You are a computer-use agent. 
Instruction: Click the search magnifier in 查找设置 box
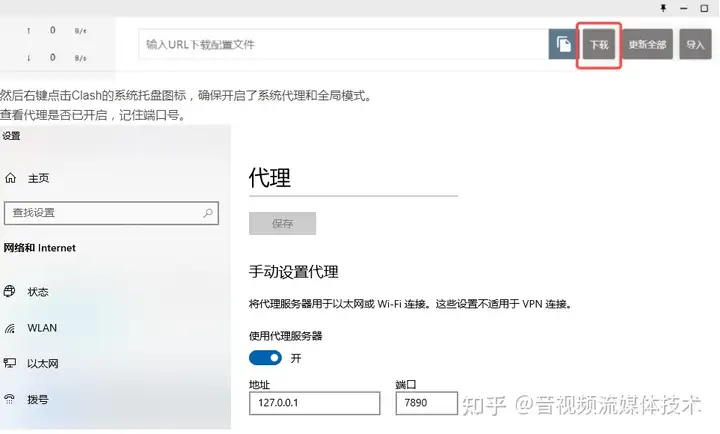(208, 213)
